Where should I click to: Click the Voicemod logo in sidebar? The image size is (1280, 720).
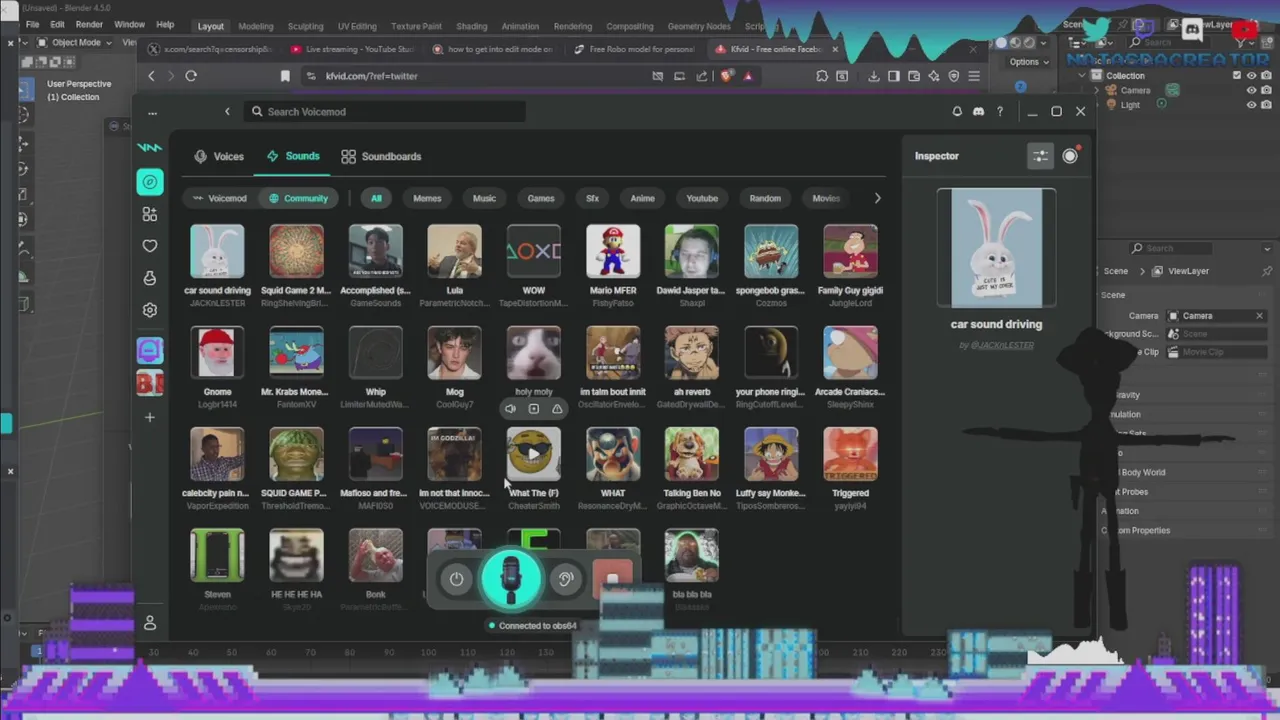pyautogui.click(x=150, y=148)
